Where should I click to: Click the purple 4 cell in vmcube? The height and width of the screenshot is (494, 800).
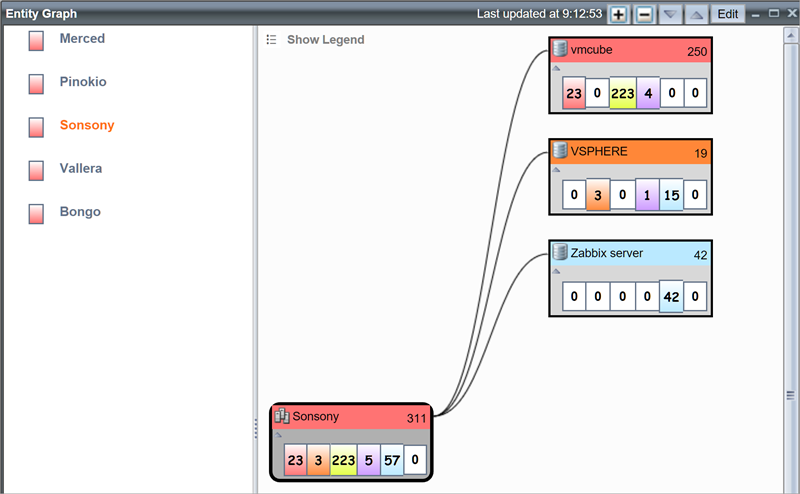click(648, 93)
